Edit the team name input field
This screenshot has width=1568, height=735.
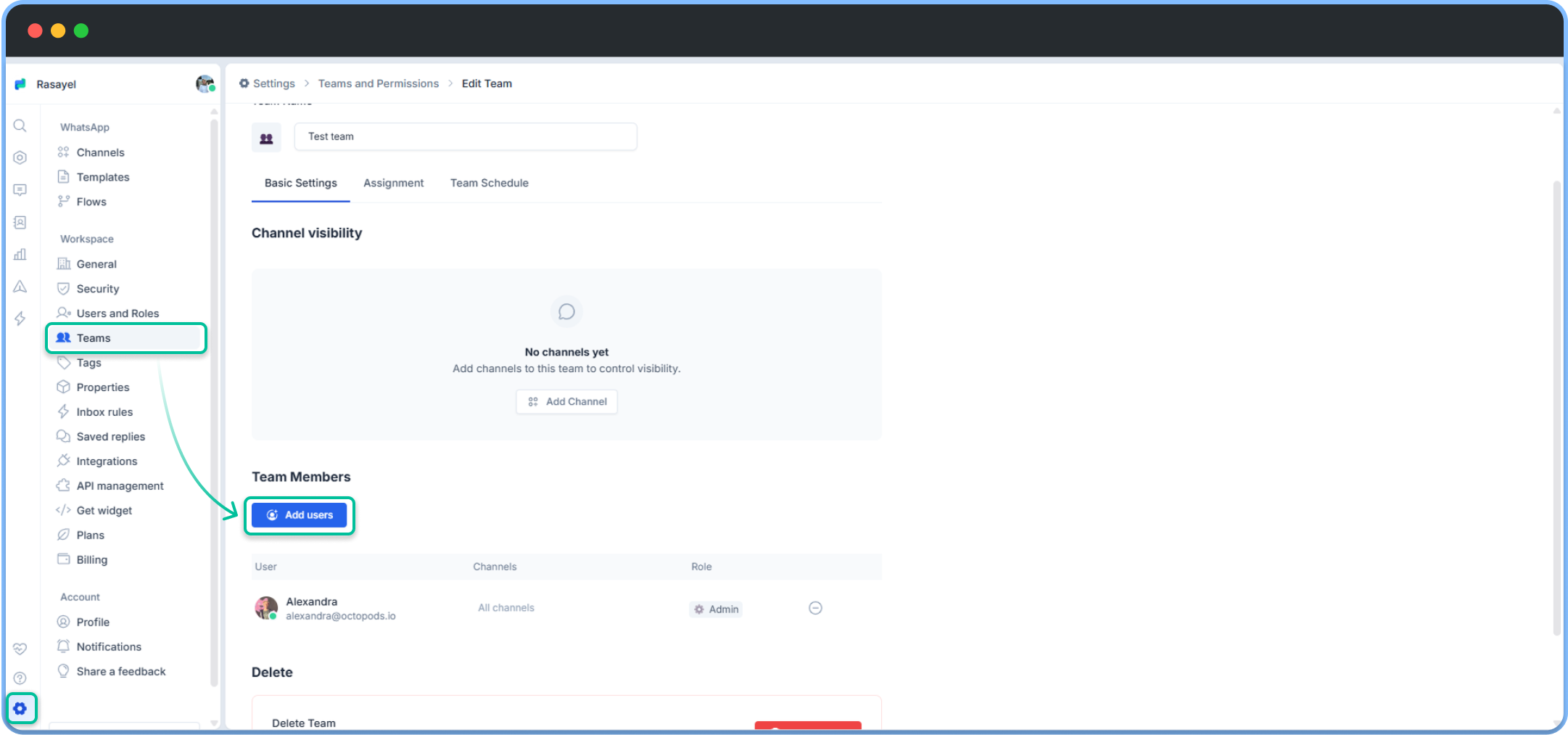click(465, 136)
